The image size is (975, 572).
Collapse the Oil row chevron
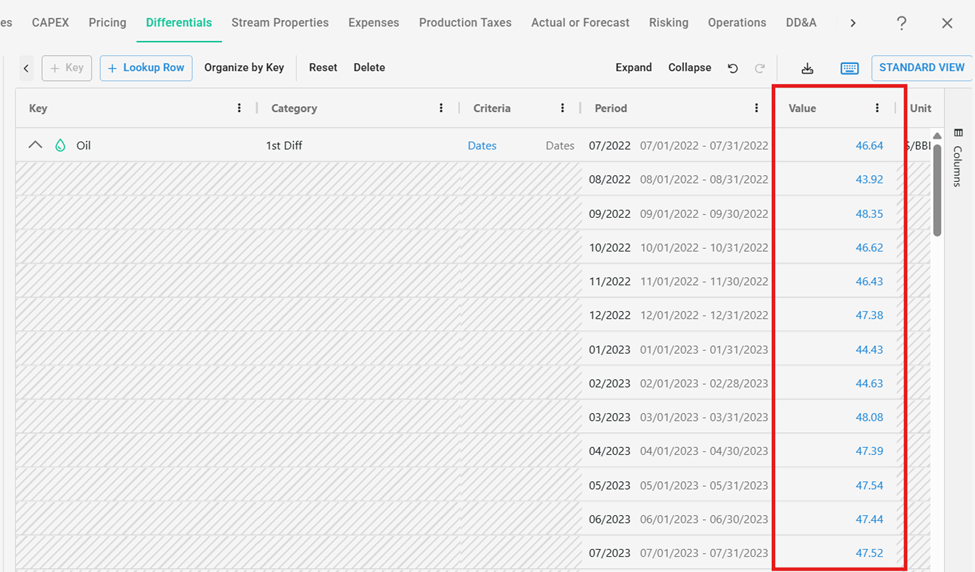[35, 145]
